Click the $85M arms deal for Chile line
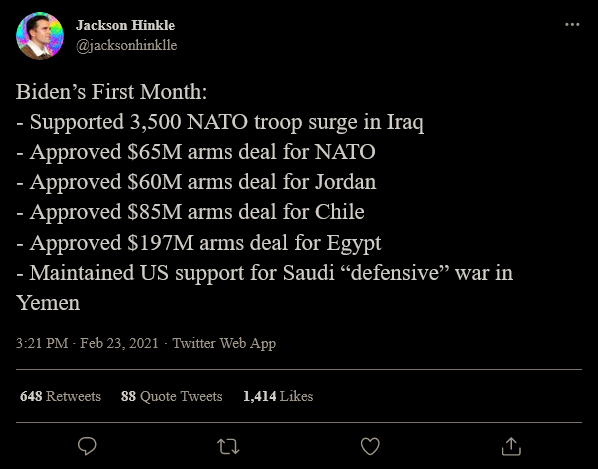The image size is (598, 469). (x=190, y=212)
